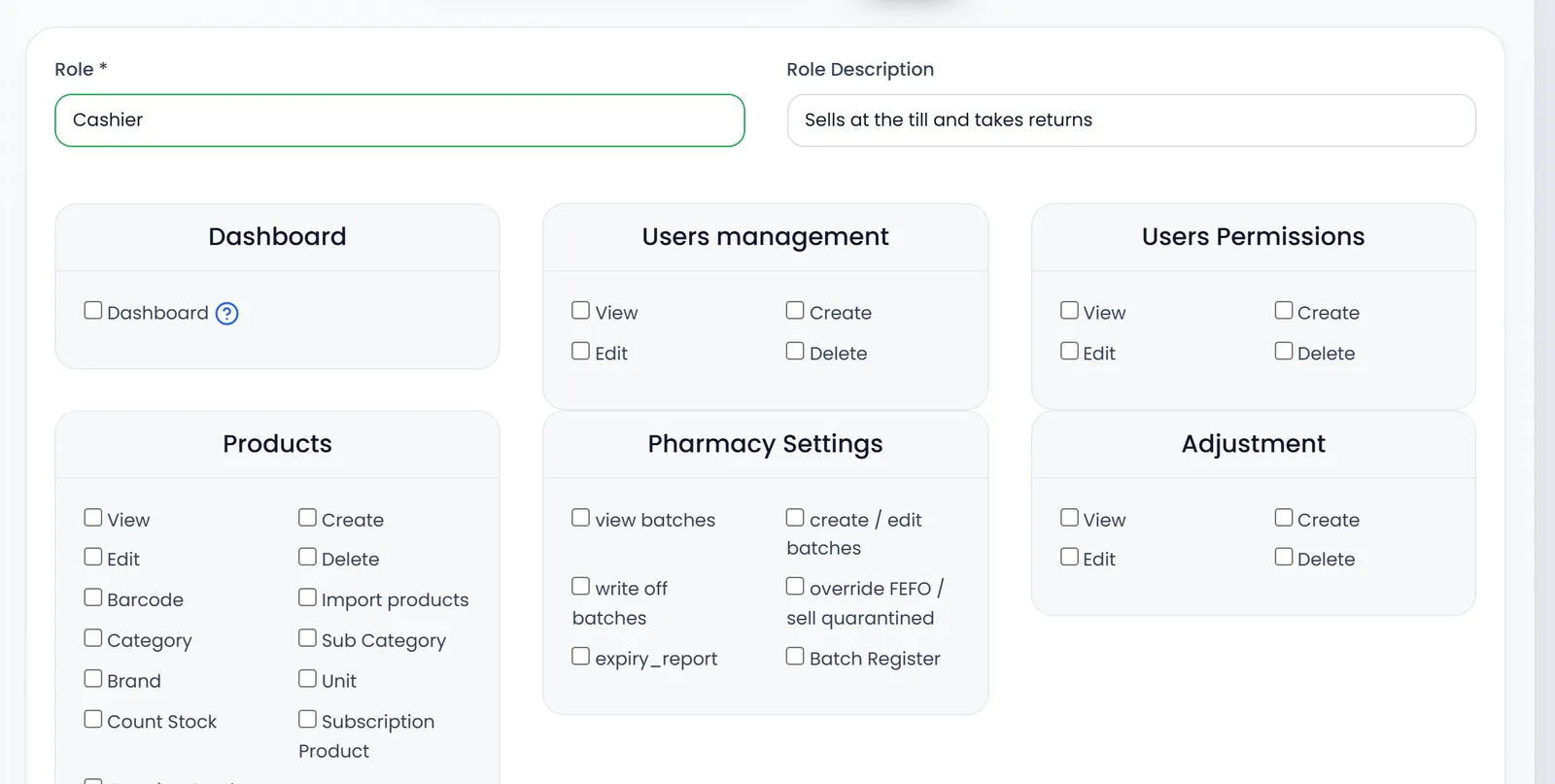
Task: Select Edit in Users Permissions
Action: click(x=1069, y=352)
